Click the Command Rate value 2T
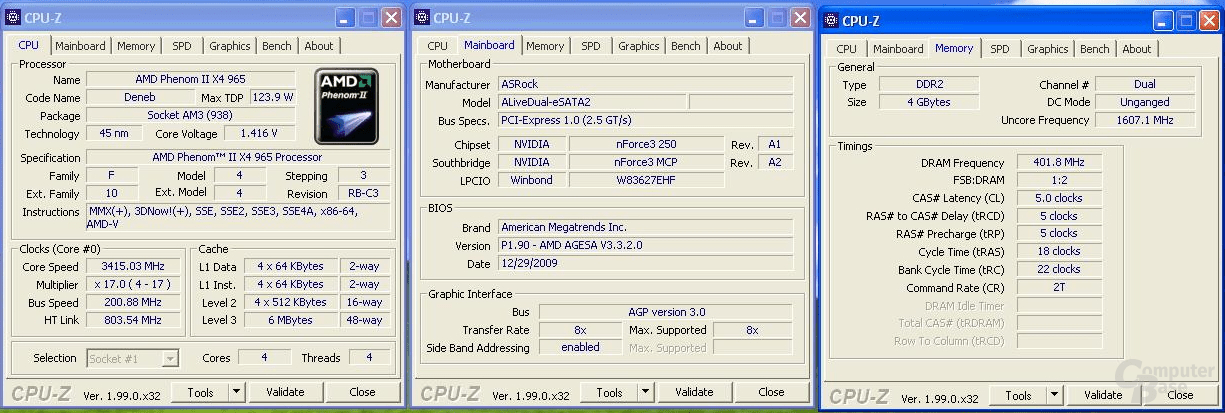The width and height of the screenshot is (1225, 413). pyautogui.click(x=1058, y=288)
